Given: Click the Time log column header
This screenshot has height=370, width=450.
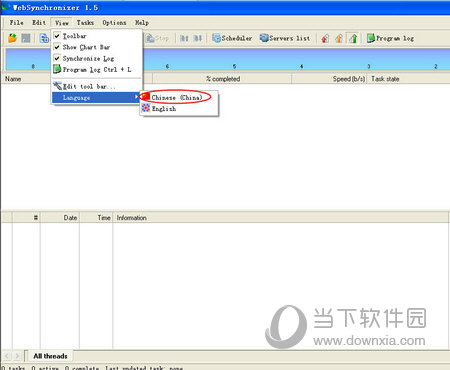Looking at the screenshot, I should pyautogui.click(x=96, y=218).
